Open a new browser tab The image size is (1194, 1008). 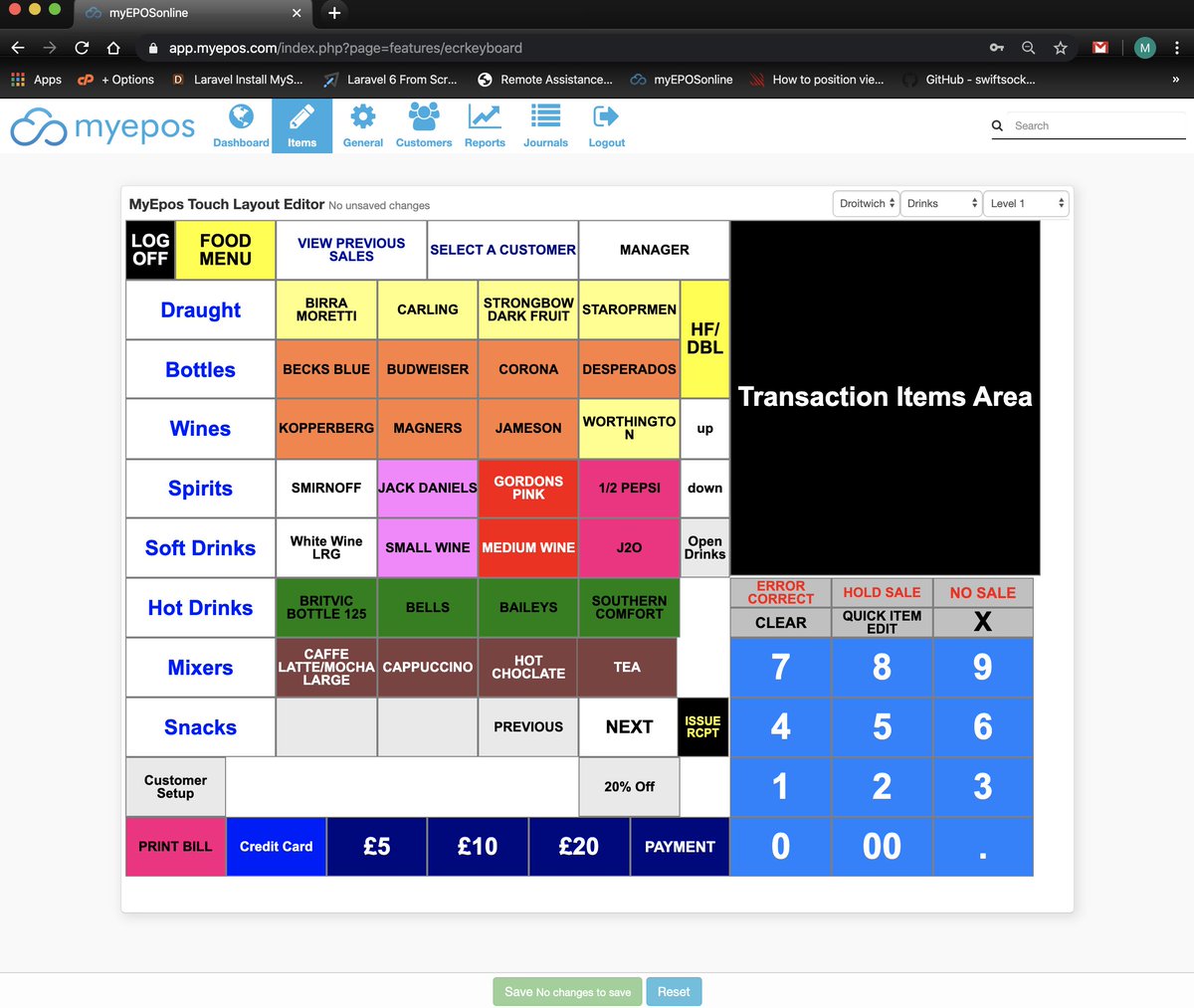[x=334, y=13]
